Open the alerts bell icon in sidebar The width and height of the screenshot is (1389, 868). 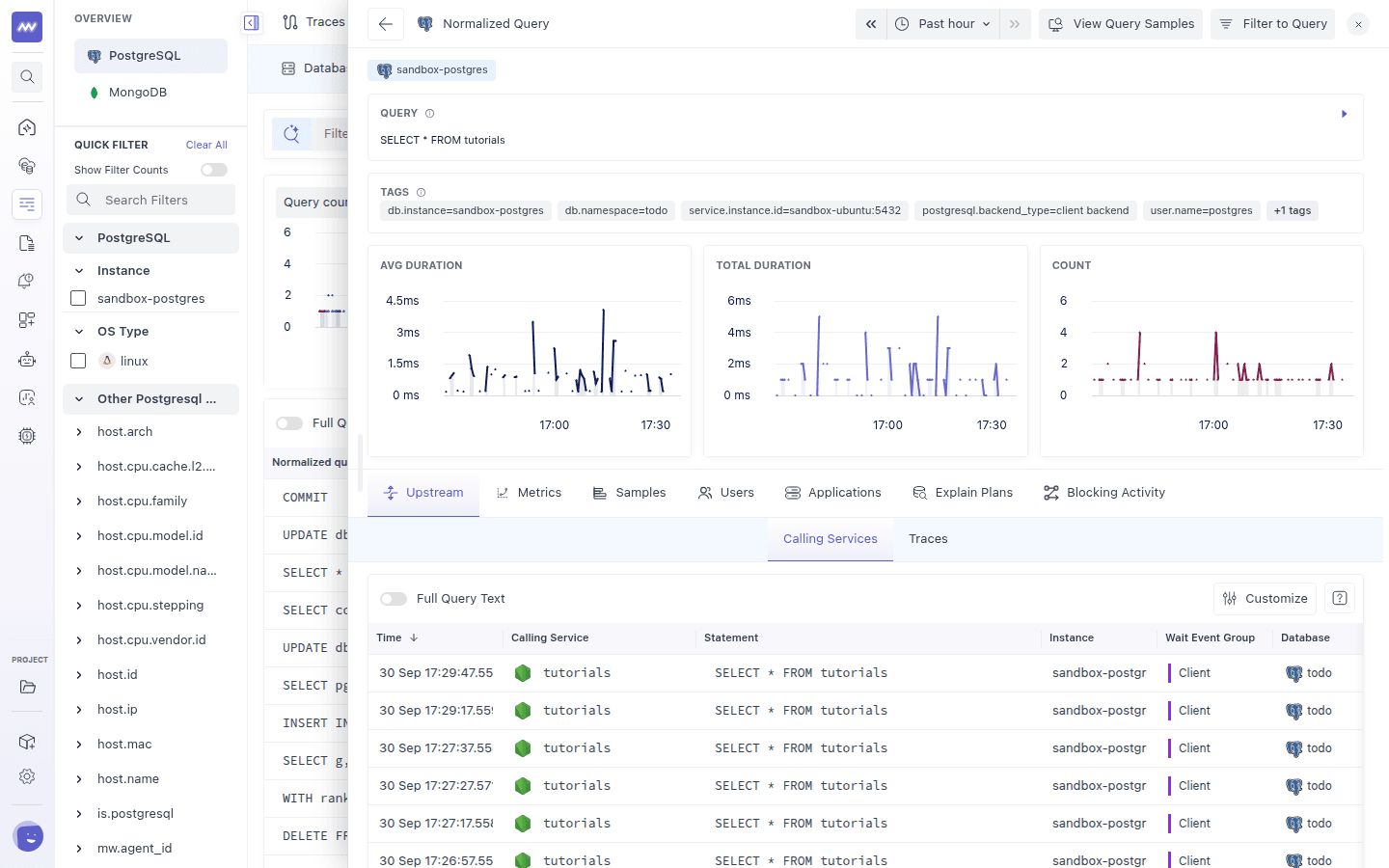point(27,282)
